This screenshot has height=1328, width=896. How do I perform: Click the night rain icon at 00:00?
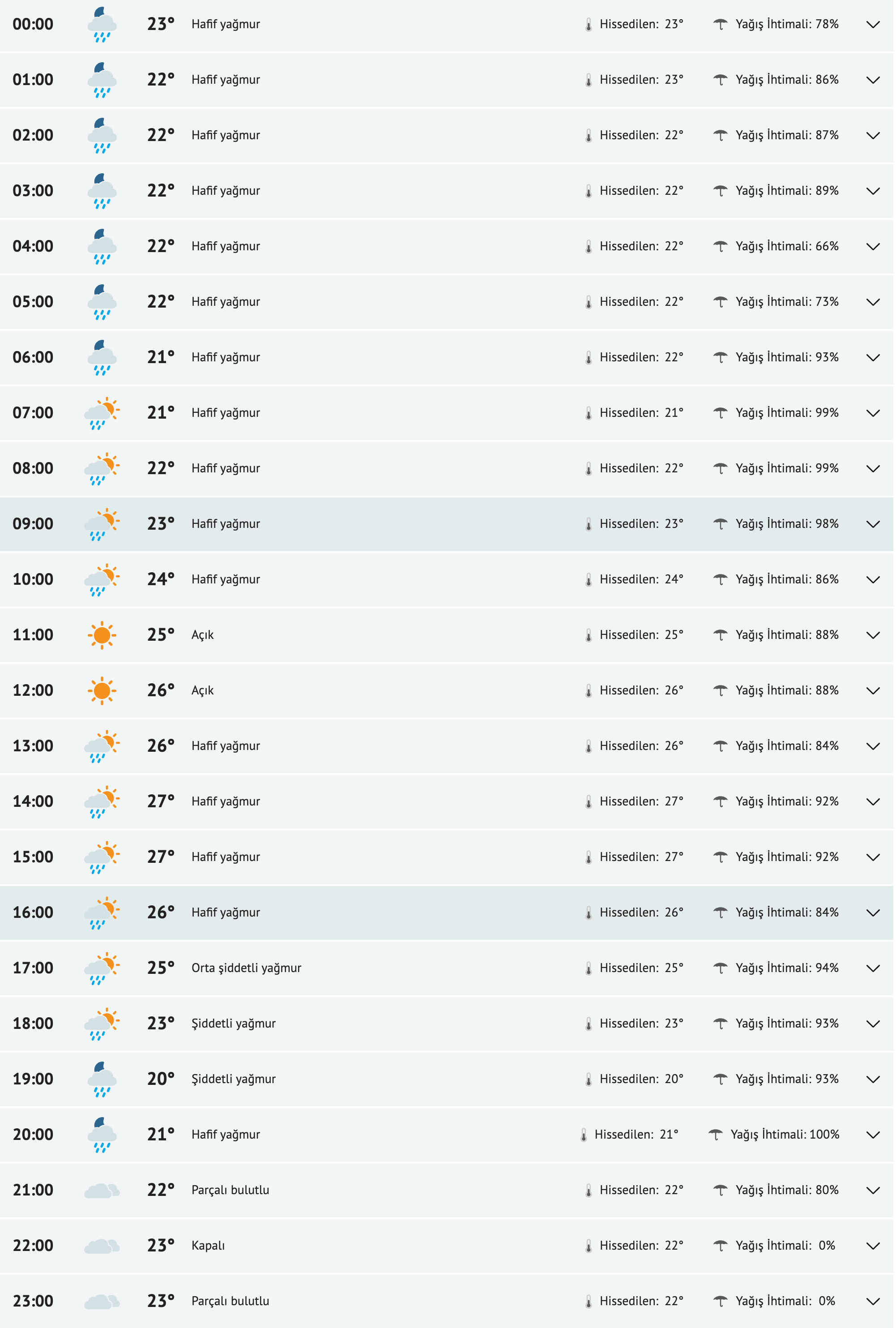[102, 25]
